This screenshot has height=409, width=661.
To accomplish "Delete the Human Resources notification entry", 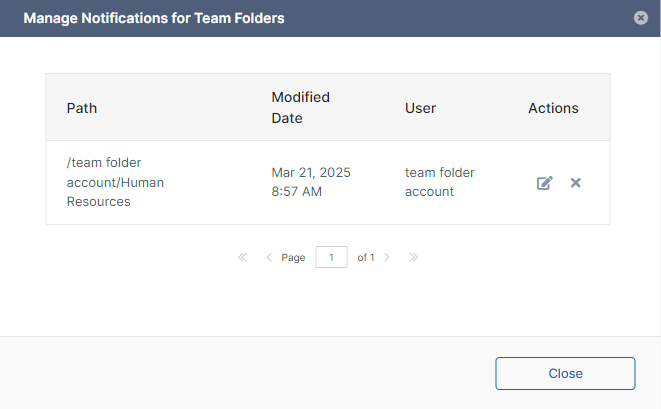I will coord(576,183).
